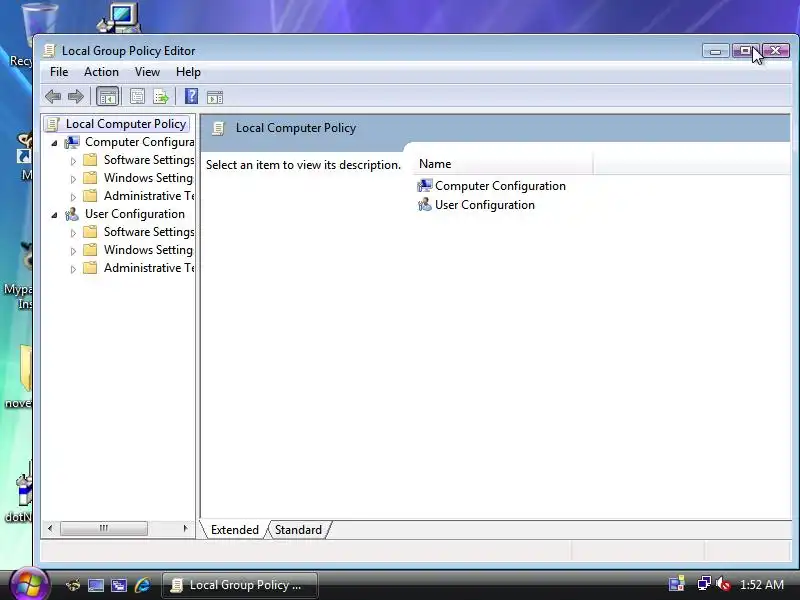Click the Back arrow toolbar button

[x=53, y=96]
